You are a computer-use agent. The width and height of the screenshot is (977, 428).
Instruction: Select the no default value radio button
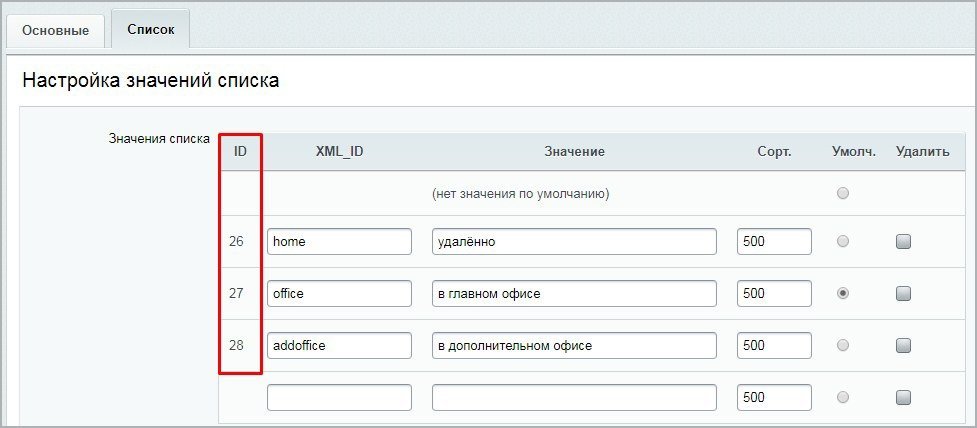843,193
